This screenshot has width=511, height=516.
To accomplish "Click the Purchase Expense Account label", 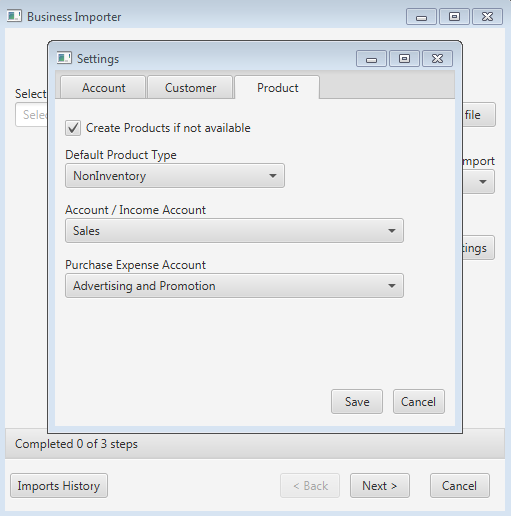I will [x=135, y=265].
